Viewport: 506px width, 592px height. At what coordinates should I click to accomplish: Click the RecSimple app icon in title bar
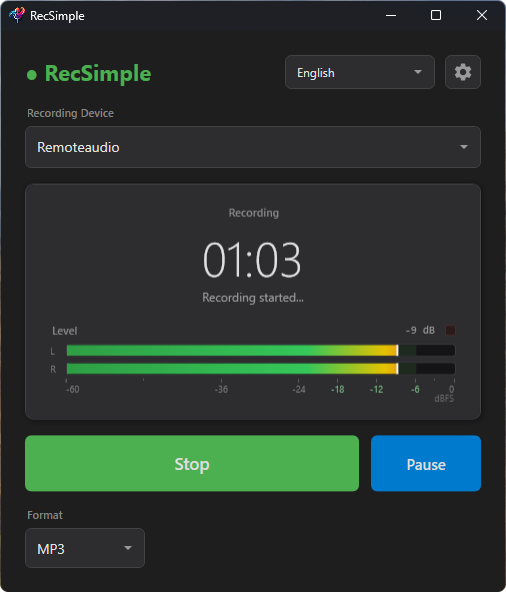(17, 15)
